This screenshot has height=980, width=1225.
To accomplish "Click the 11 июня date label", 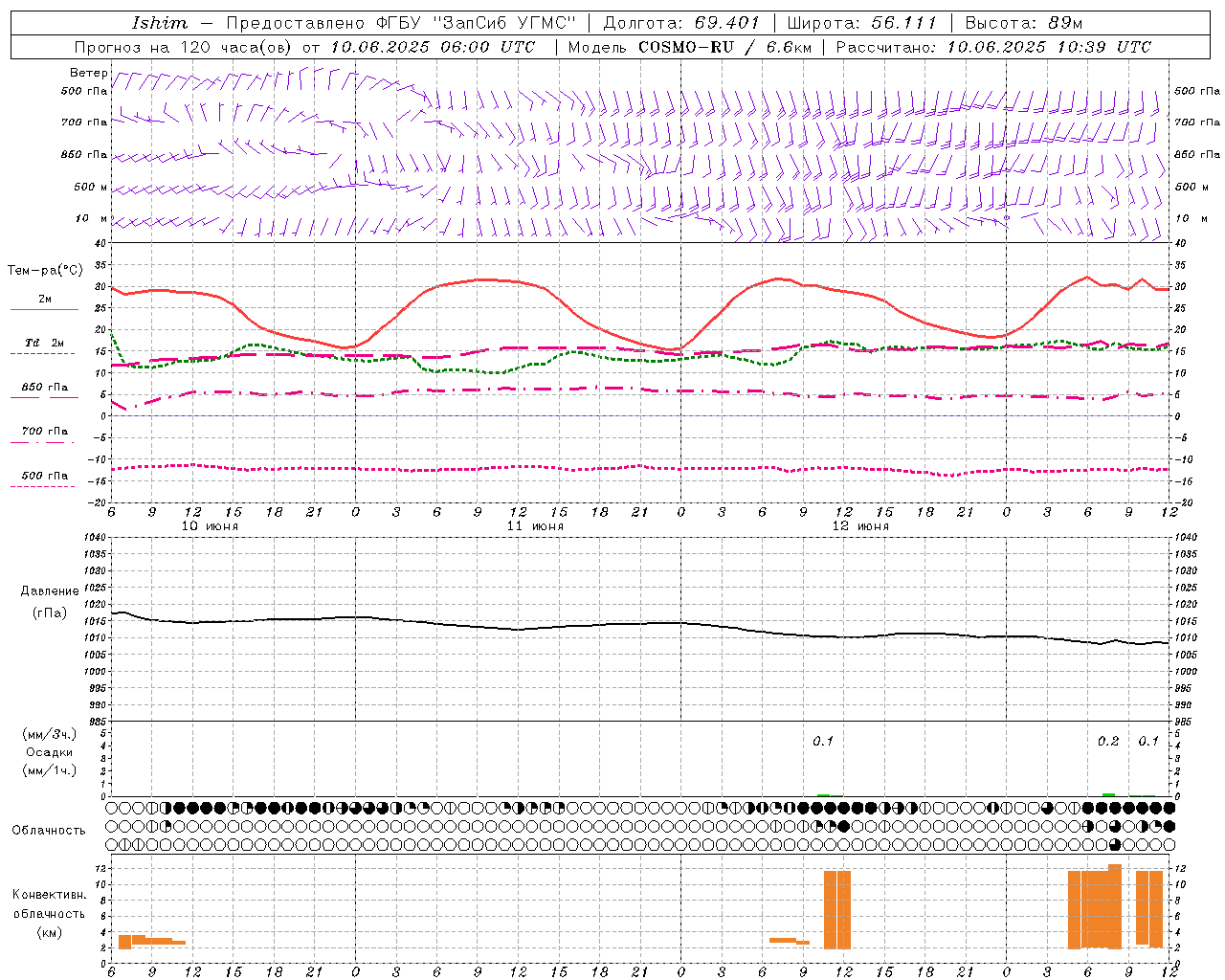I will (535, 526).
